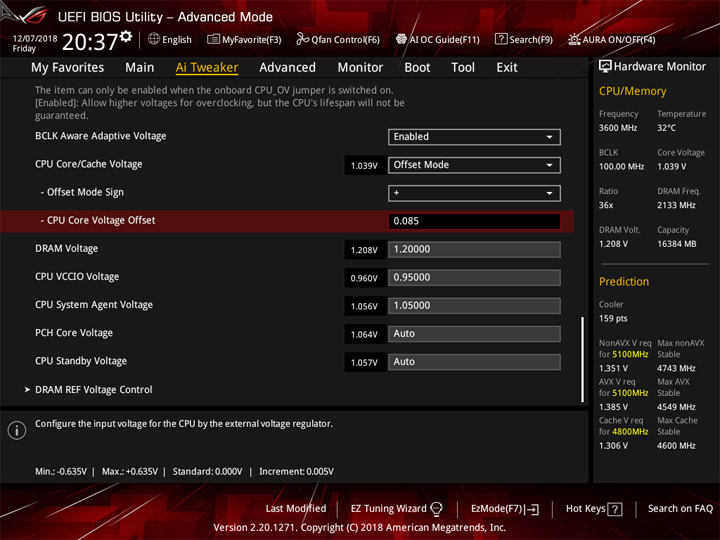Open CPU Core/Cache Voltage mode dropdown
720x540 pixels.
pyautogui.click(x=474, y=165)
